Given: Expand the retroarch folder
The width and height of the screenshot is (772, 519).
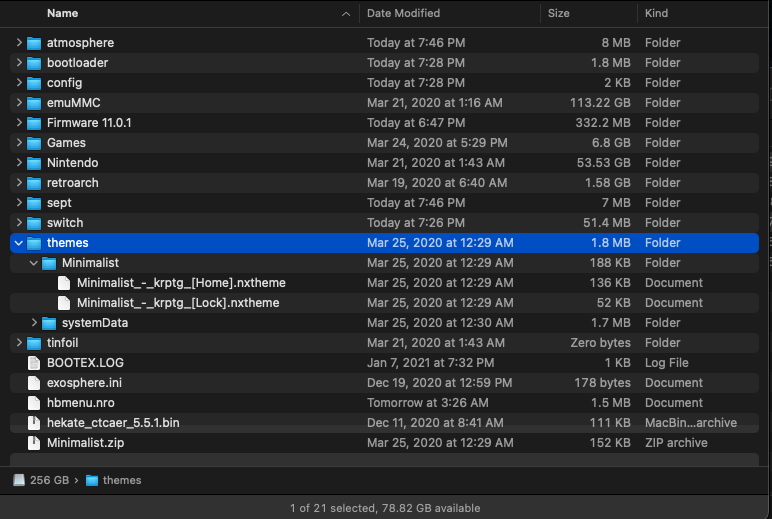Looking at the screenshot, I should click(x=19, y=183).
